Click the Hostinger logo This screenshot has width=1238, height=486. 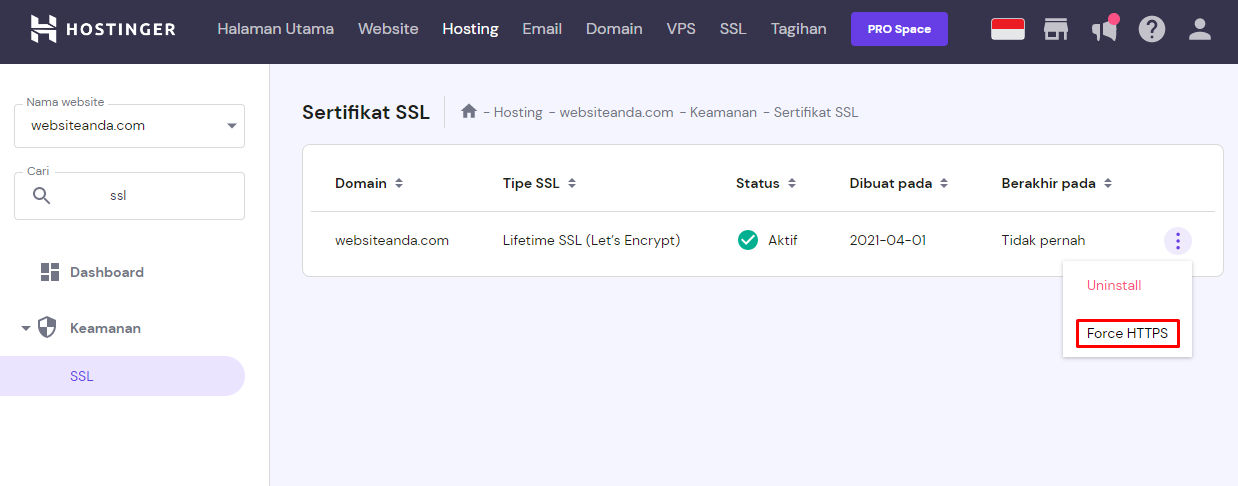click(103, 29)
